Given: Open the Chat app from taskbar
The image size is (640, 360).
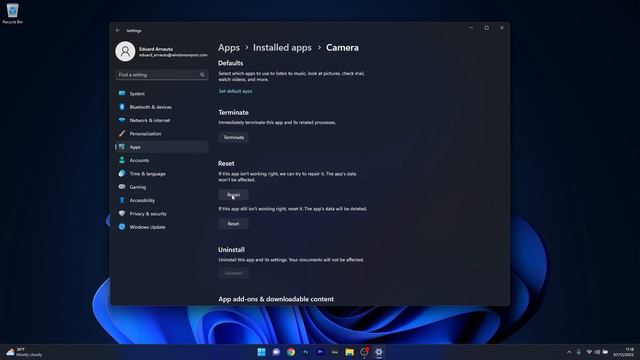Looking at the screenshot, I should (x=276, y=352).
